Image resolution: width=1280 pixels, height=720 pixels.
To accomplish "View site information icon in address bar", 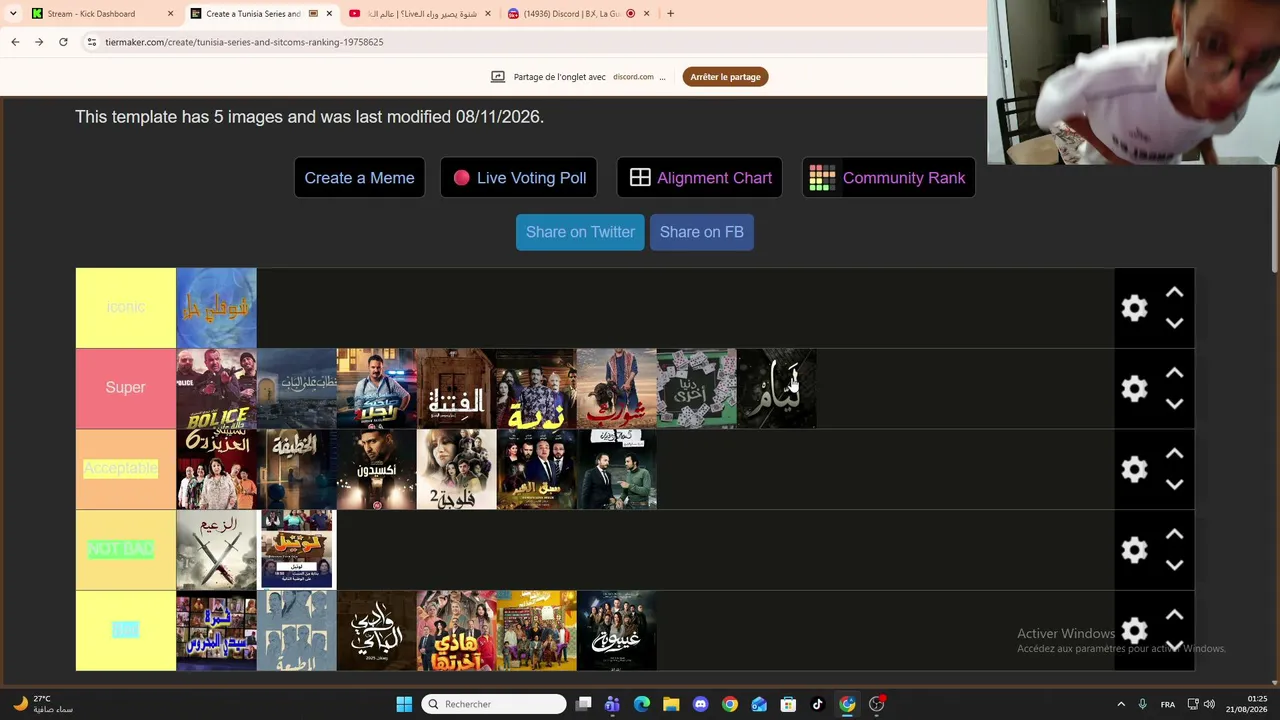I will (92, 42).
